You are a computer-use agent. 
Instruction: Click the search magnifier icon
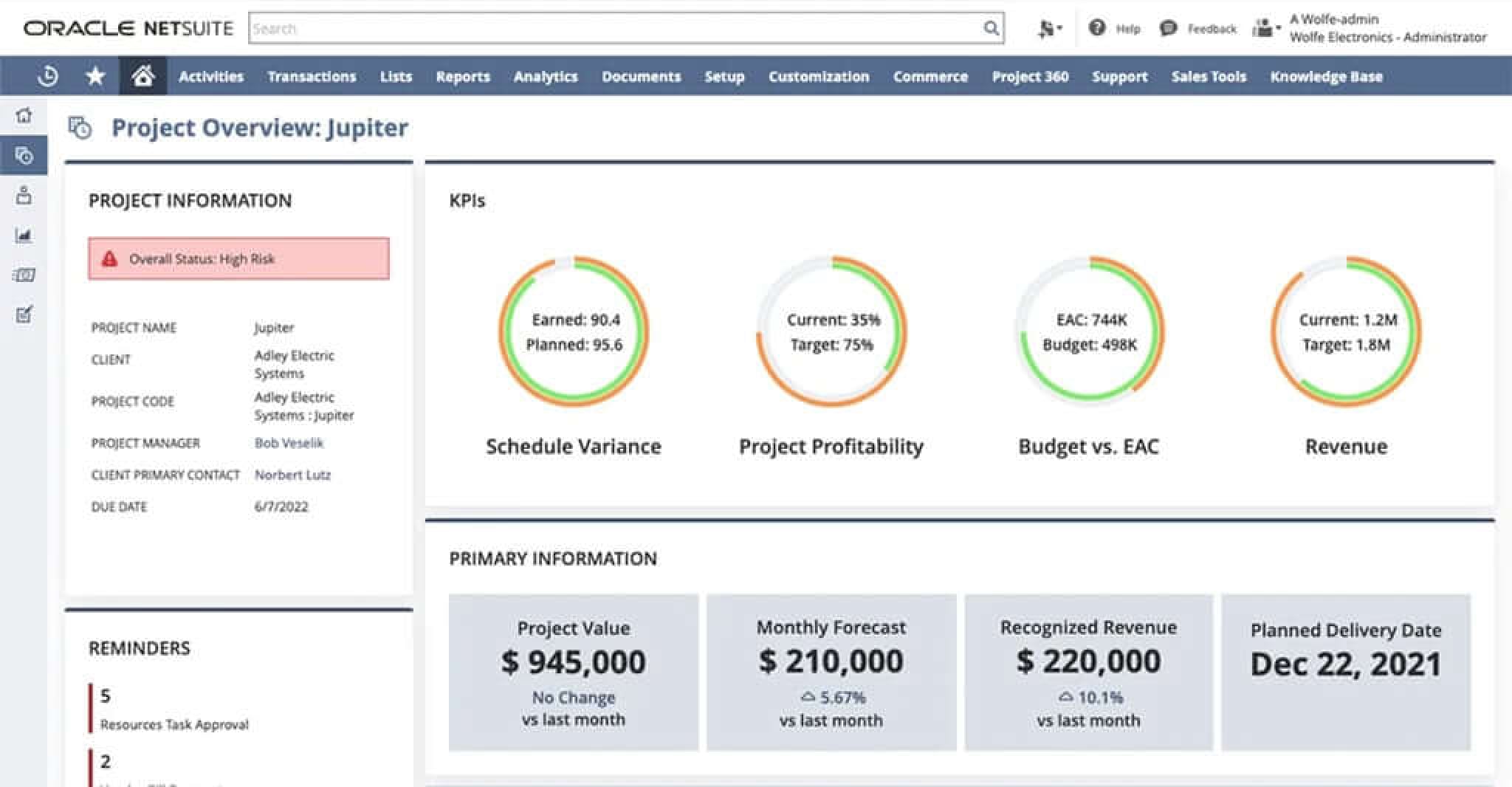991,28
